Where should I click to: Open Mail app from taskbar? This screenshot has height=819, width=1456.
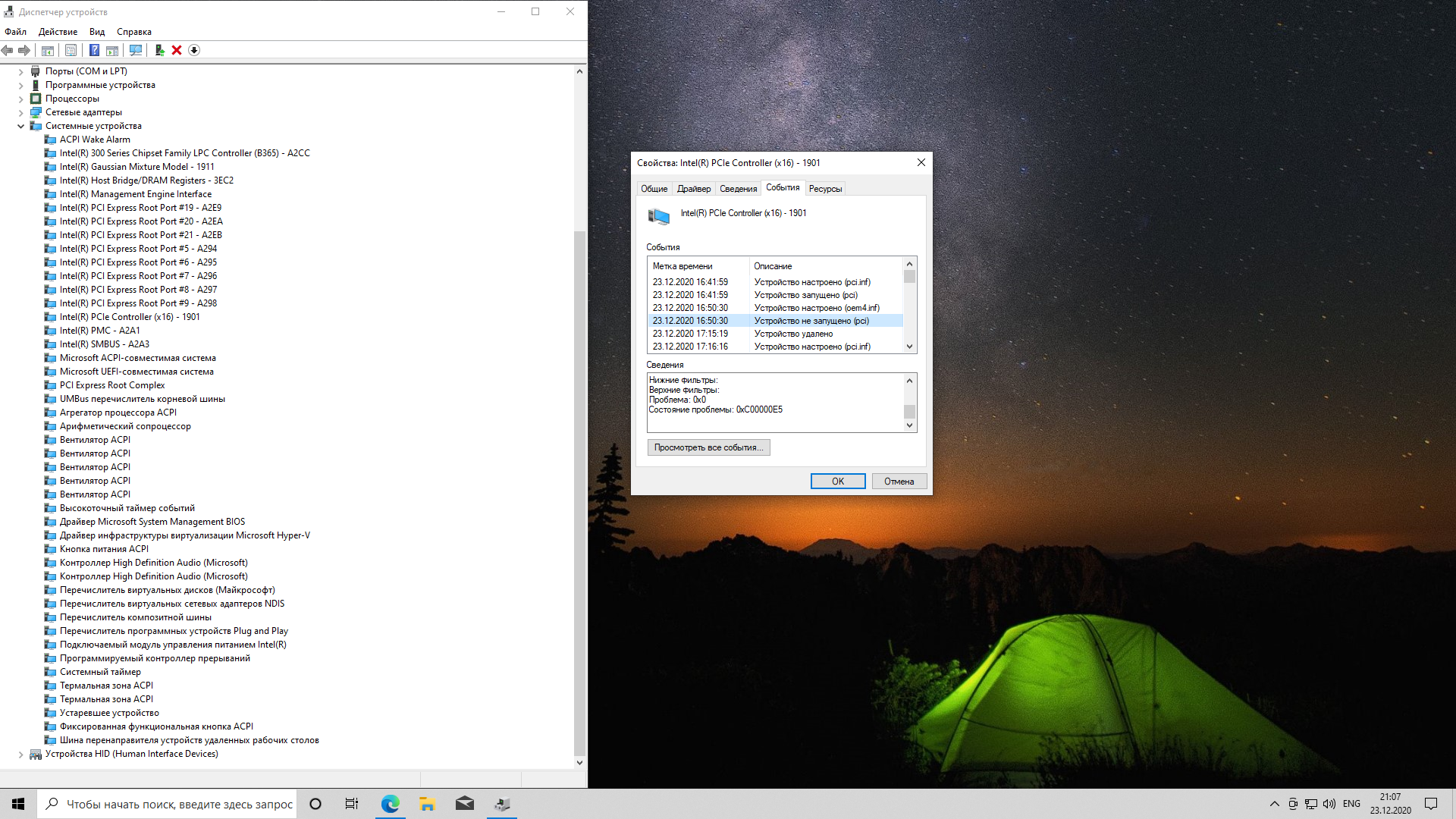(464, 804)
